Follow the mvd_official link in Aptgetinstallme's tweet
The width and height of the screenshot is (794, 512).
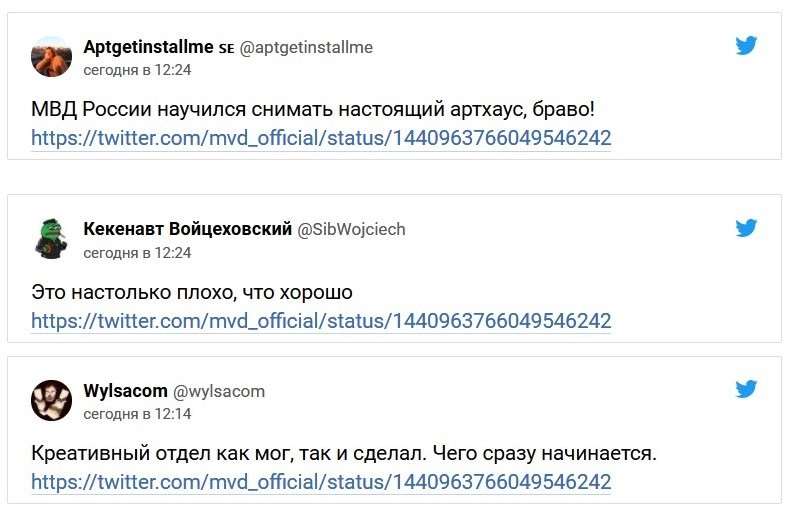pyautogui.click(x=321, y=138)
